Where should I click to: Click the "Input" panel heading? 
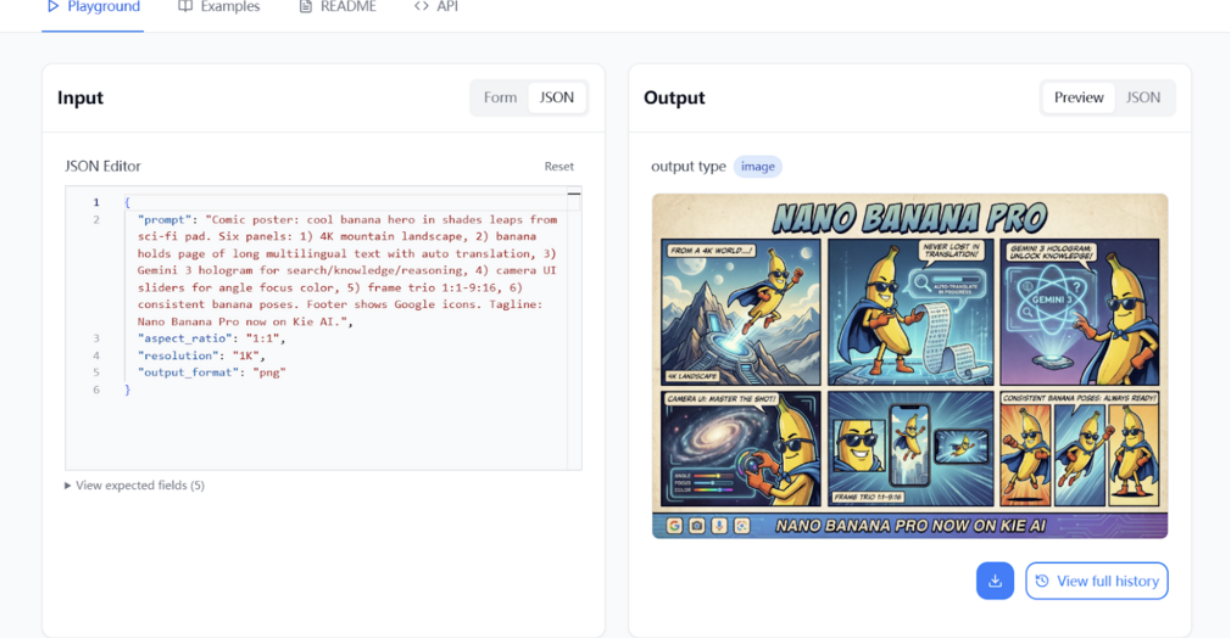click(80, 98)
